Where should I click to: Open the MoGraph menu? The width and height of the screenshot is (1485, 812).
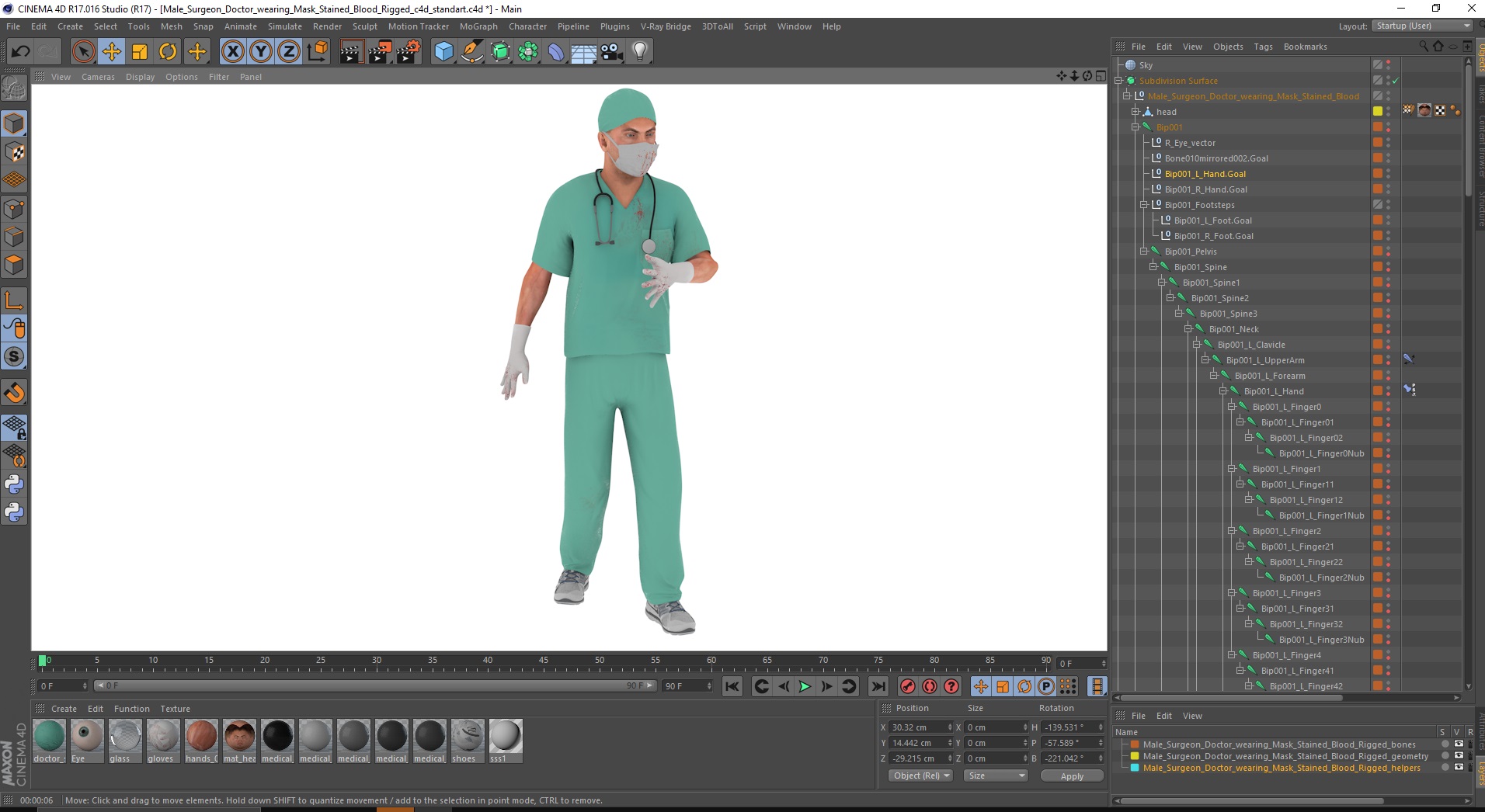[x=478, y=26]
